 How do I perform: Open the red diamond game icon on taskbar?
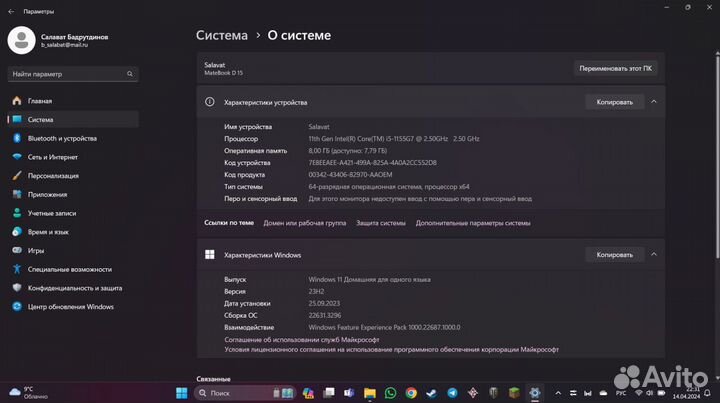point(473,393)
